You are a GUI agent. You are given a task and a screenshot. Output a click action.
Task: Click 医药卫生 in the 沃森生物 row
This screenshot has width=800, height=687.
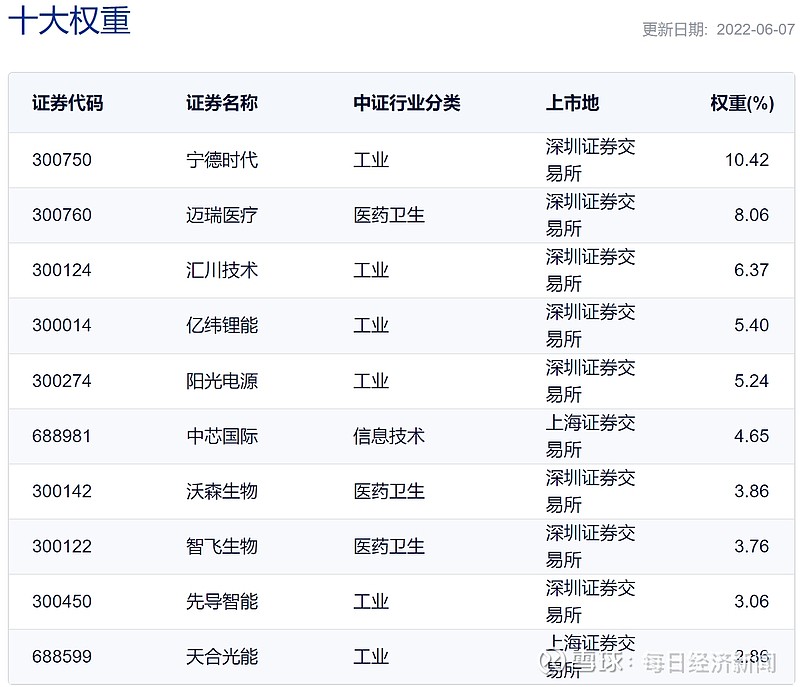coord(389,491)
